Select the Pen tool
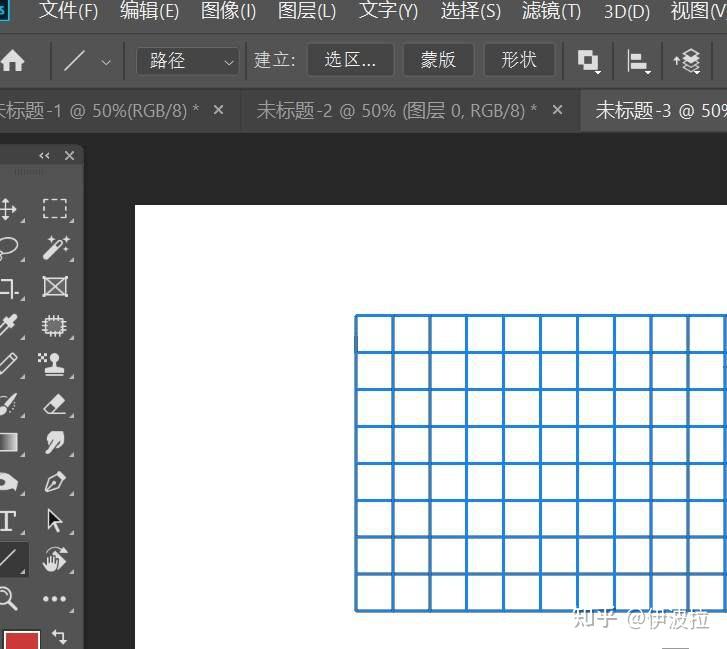Viewport: 727px width, 649px height. (x=55, y=482)
